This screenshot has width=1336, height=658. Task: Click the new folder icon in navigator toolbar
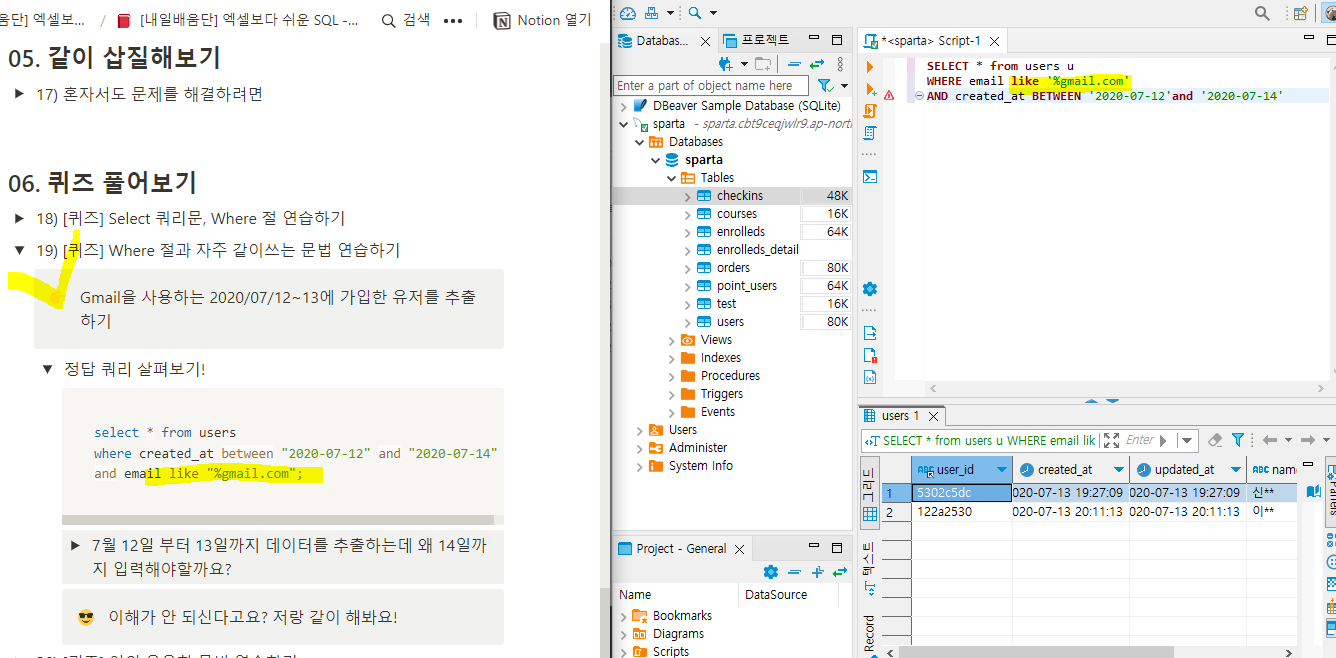pos(762,64)
